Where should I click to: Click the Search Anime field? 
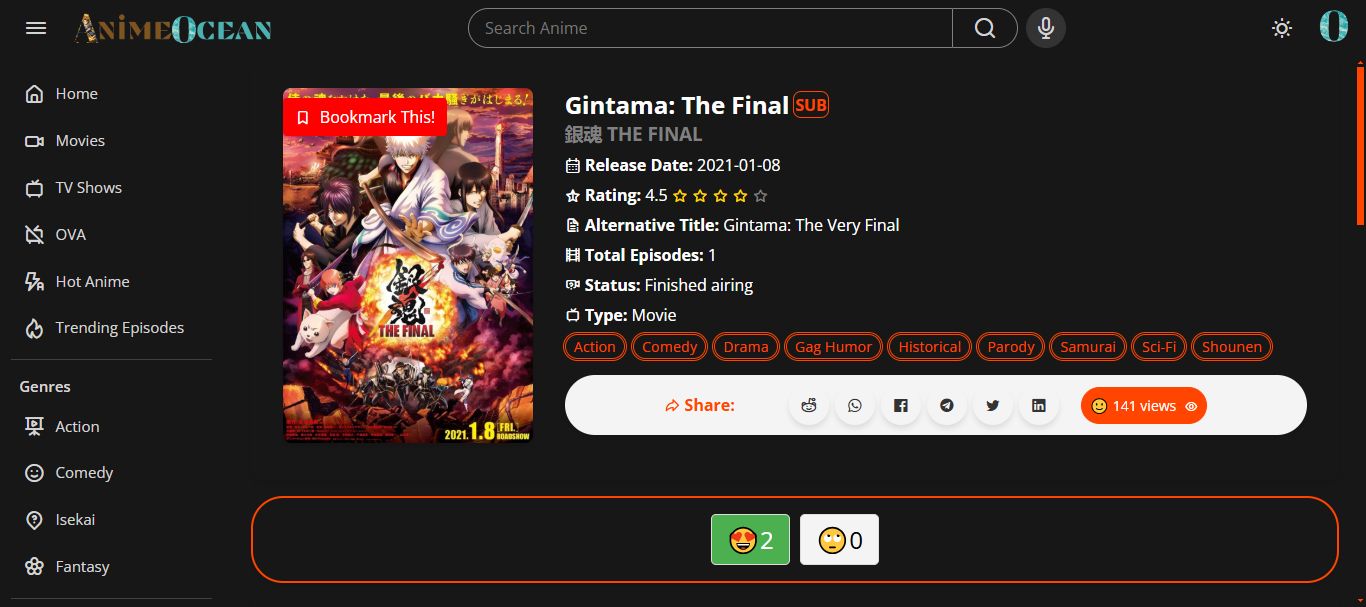[x=710, y=28]
